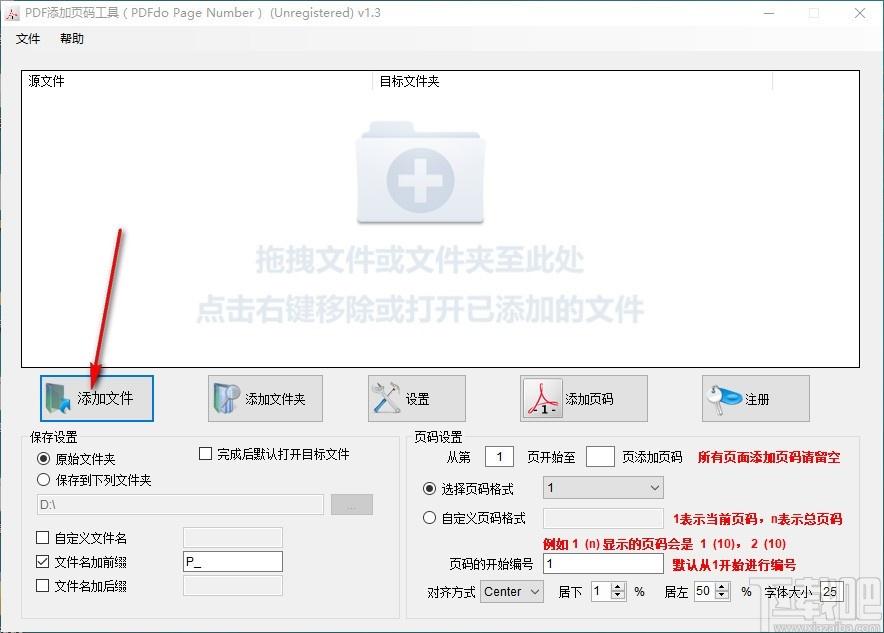This screenshot has height=633, width=884.
Task: Toggle the 文件名加后缀 checkbox
Action: click(x=42, y=586)
